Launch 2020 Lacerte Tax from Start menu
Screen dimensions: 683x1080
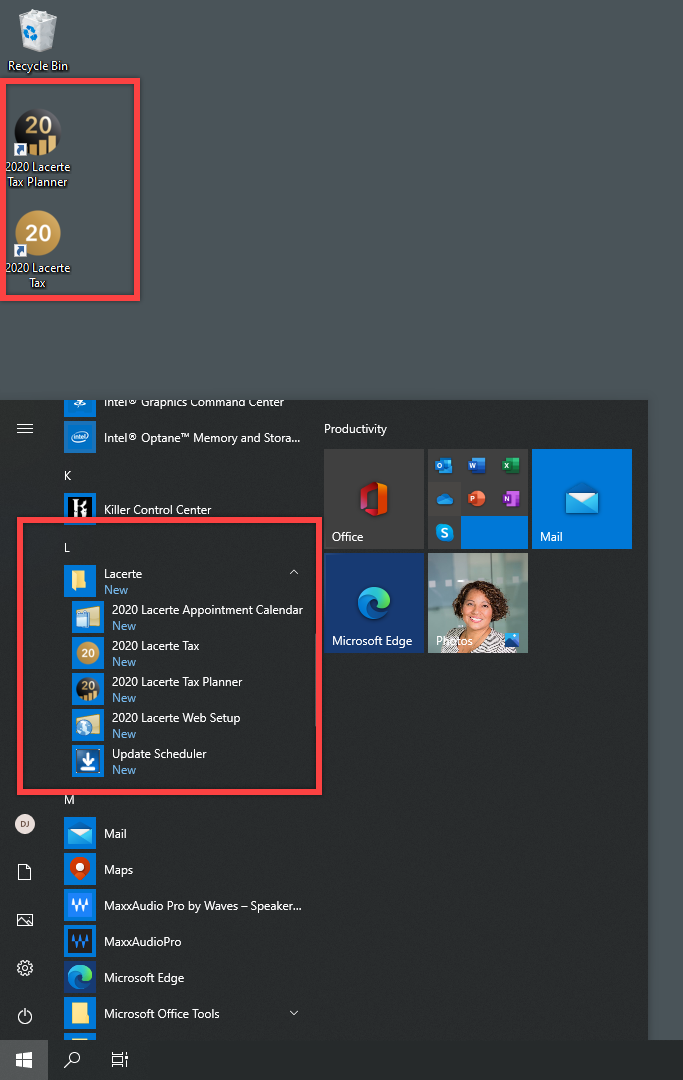point(188,653)
